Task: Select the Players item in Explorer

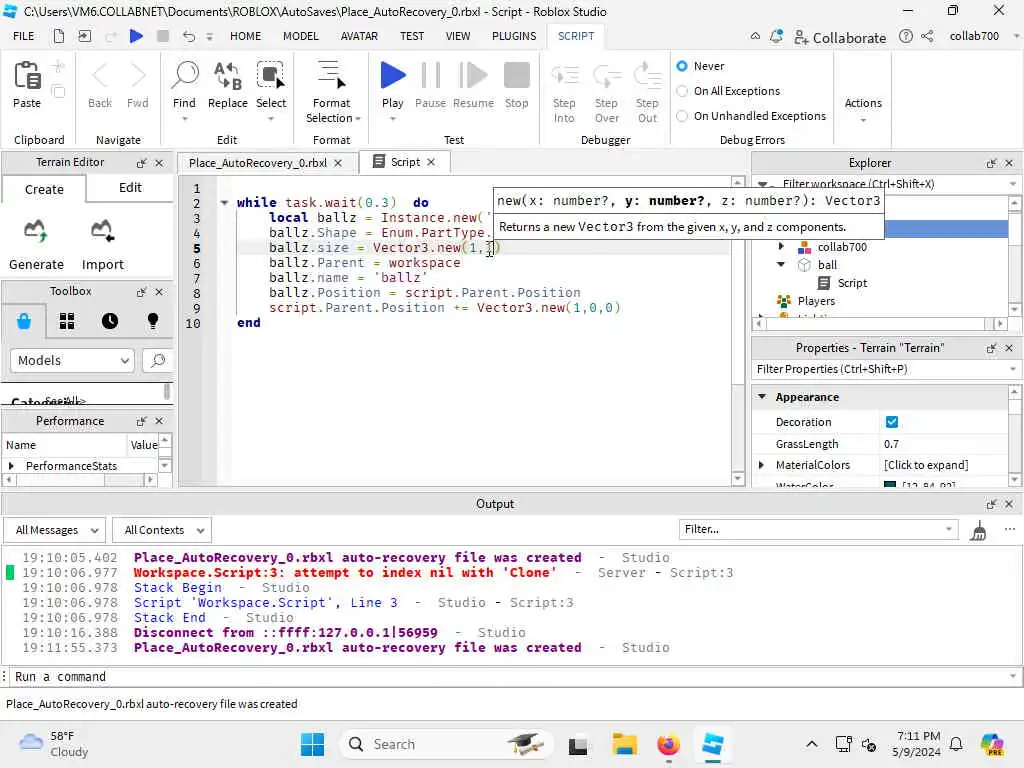Action: click(816, 301)
